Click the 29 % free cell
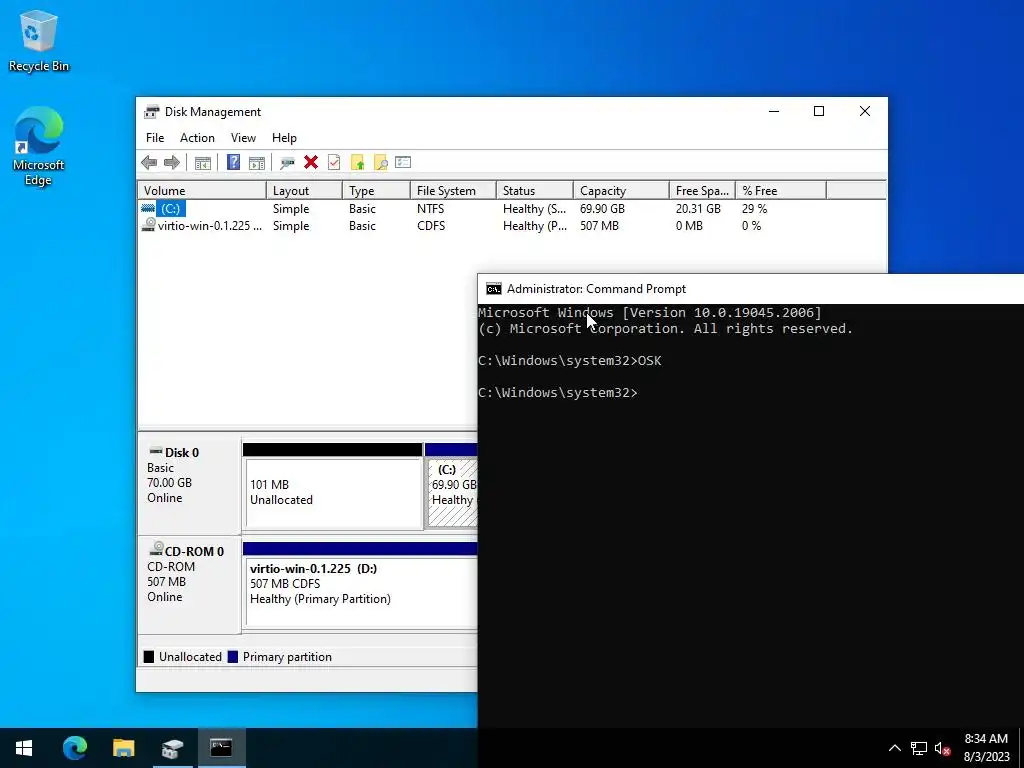 pyautogui.click(x=754, y=208)
